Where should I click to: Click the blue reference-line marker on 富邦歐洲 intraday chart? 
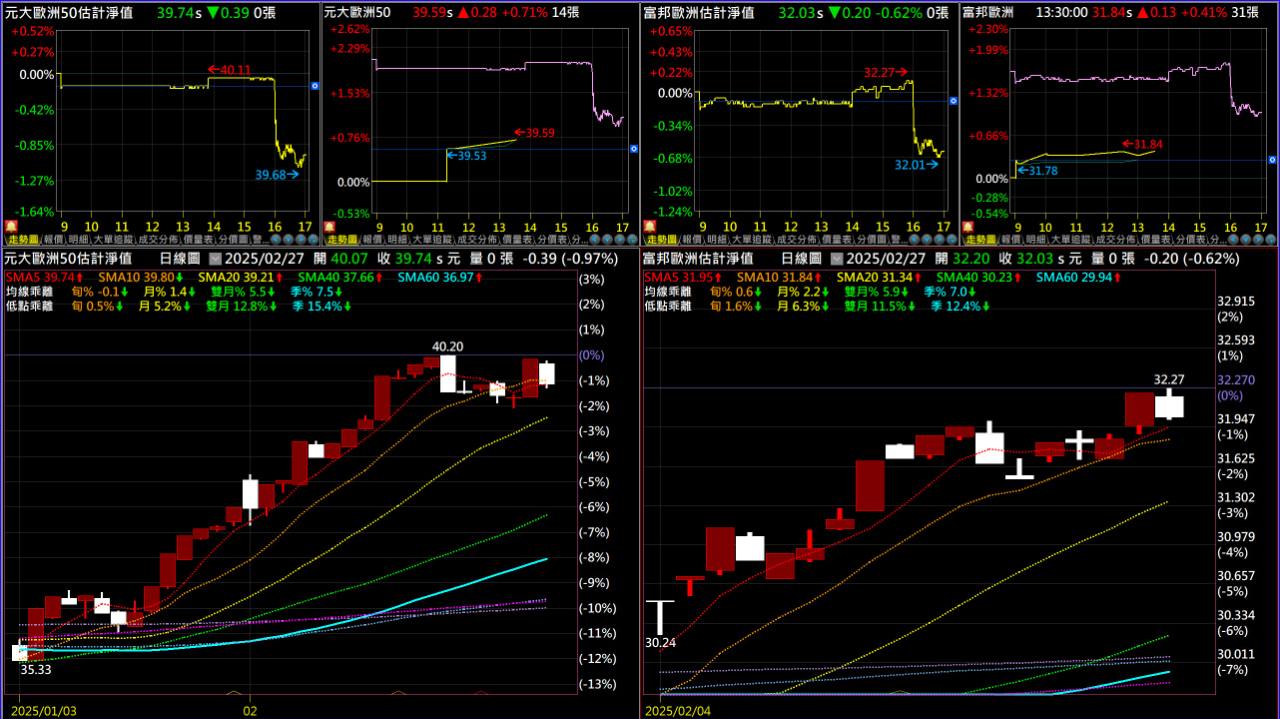point(1272,159)
